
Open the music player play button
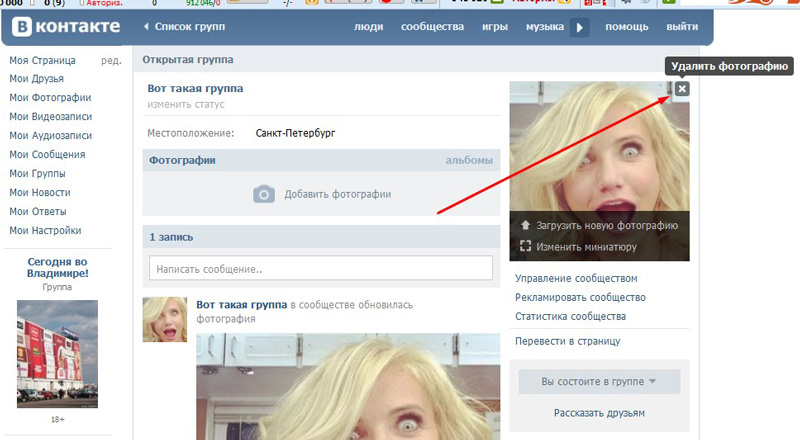pos(580,27)
